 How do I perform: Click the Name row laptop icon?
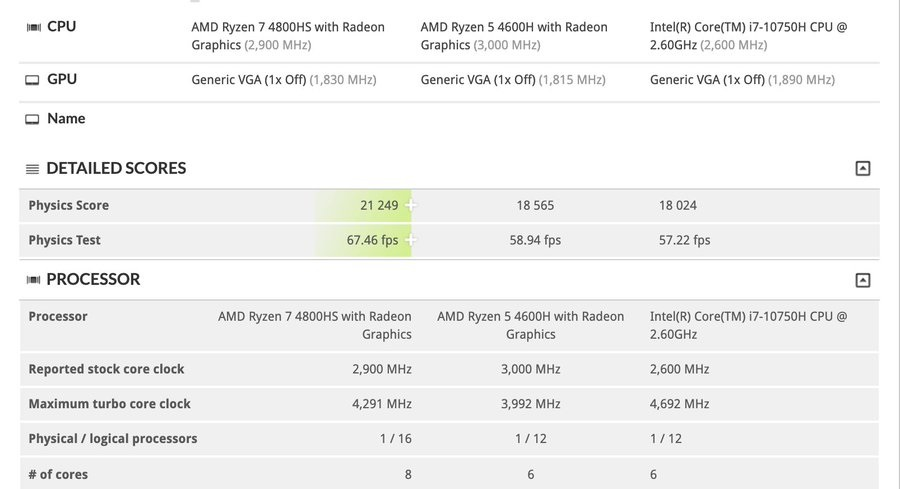(x=32, y=119)
